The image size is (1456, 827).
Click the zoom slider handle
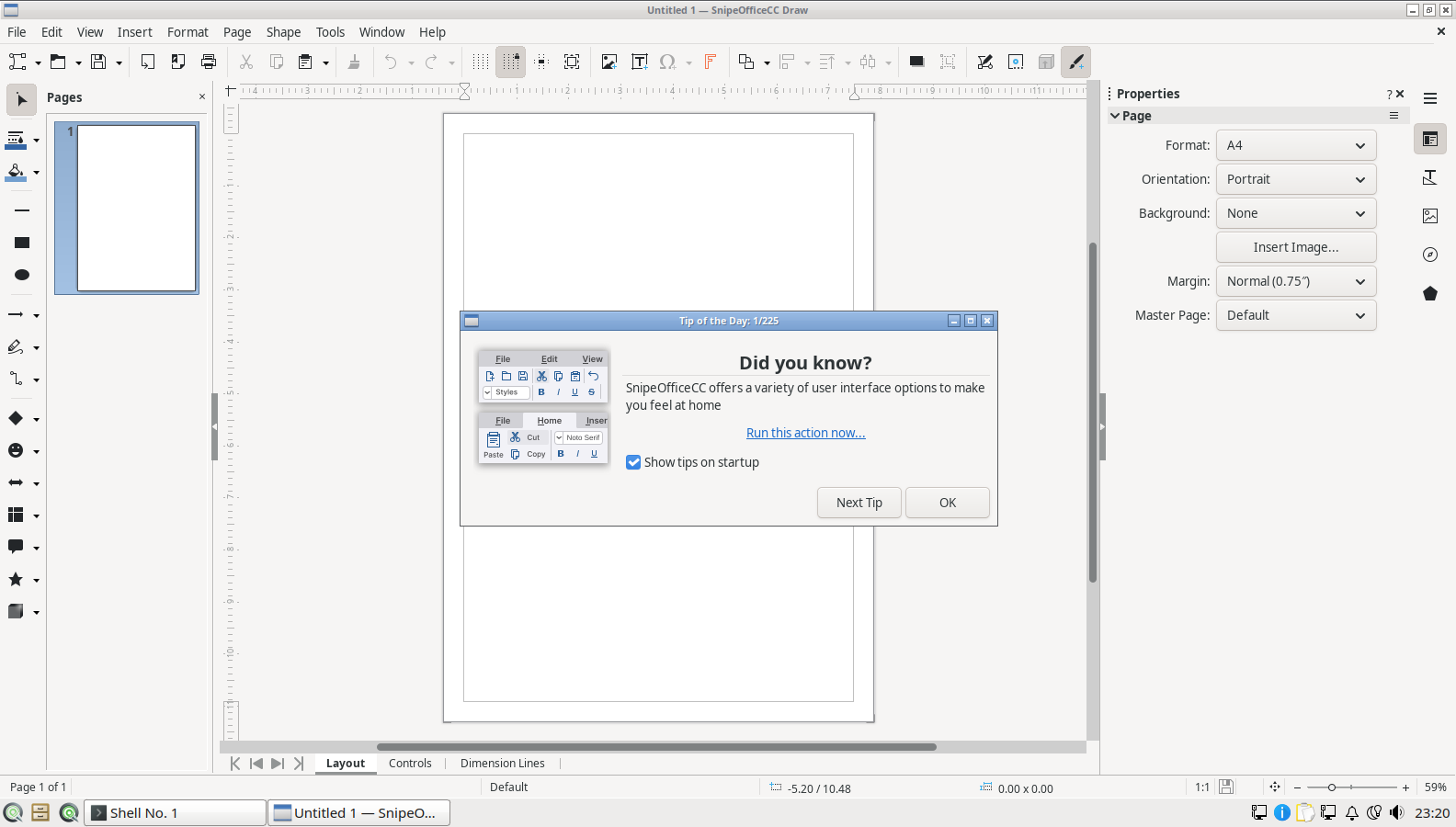(1331, 787)
